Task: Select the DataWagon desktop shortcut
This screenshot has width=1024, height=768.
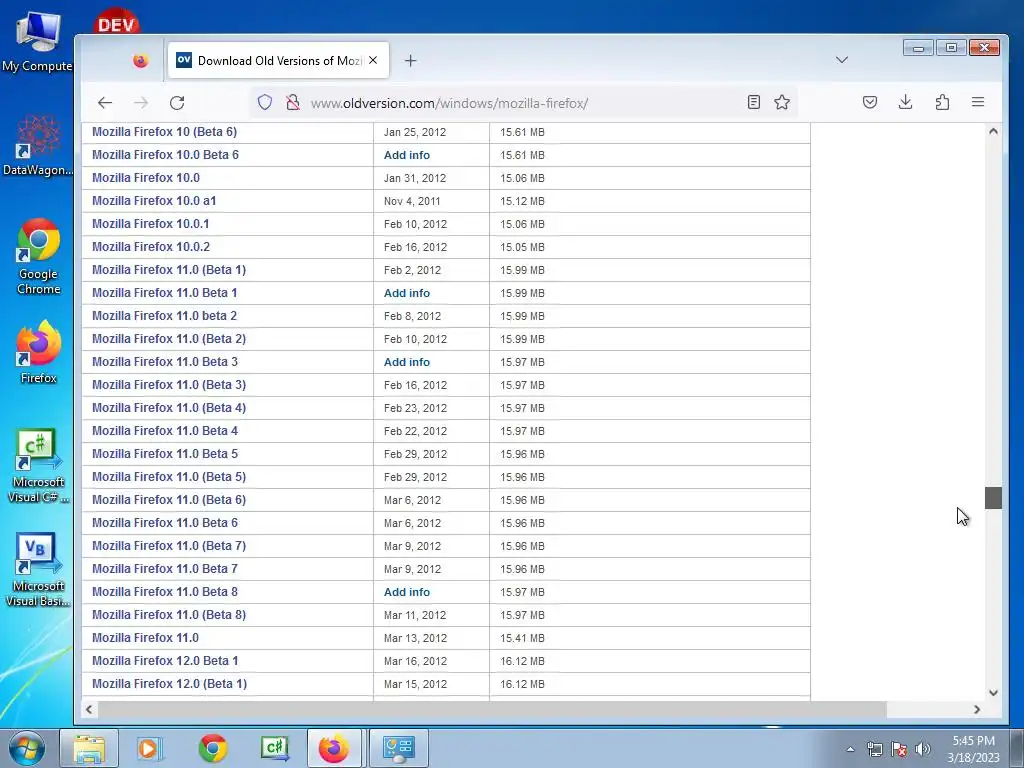Action: (37, 146)
